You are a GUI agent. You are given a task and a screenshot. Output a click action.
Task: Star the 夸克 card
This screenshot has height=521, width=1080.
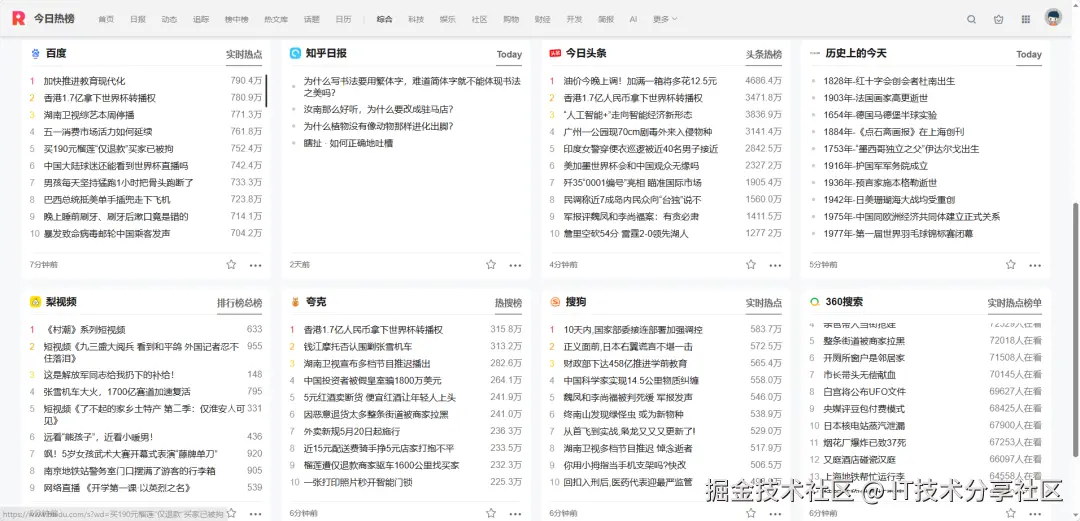pyautogui.click(x=491, y=513)
